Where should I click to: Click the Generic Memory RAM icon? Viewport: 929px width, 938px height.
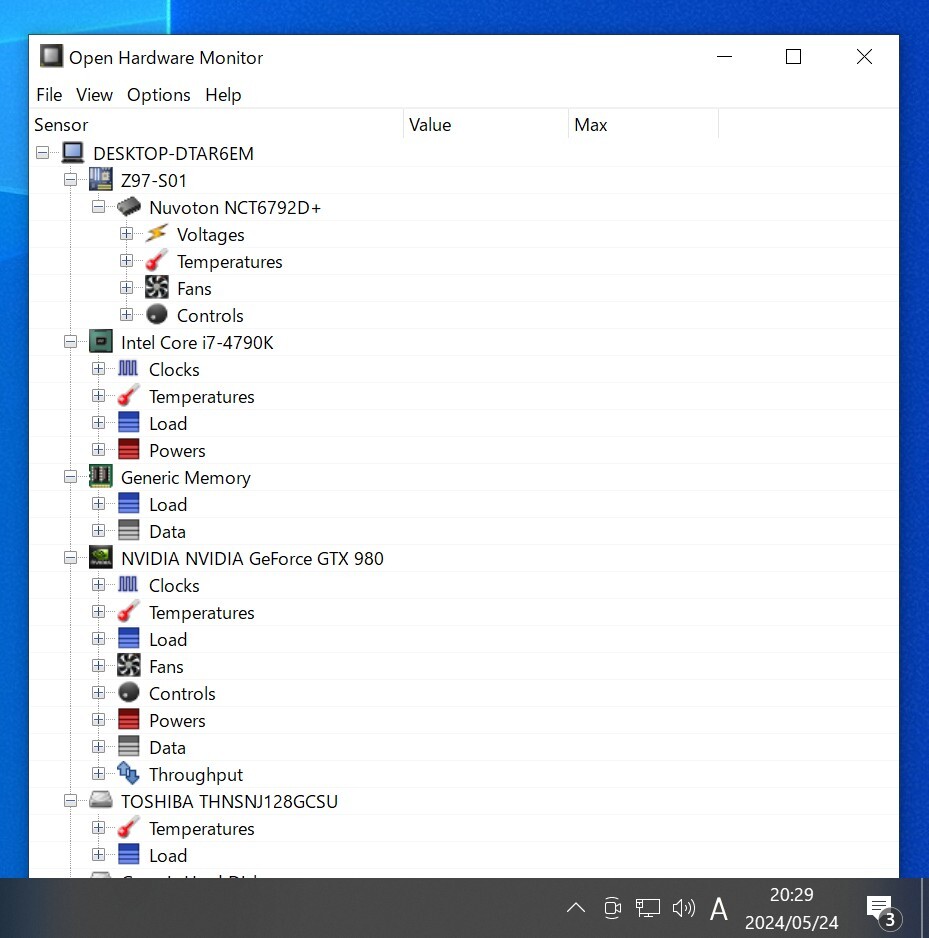[x=100, y=476]
